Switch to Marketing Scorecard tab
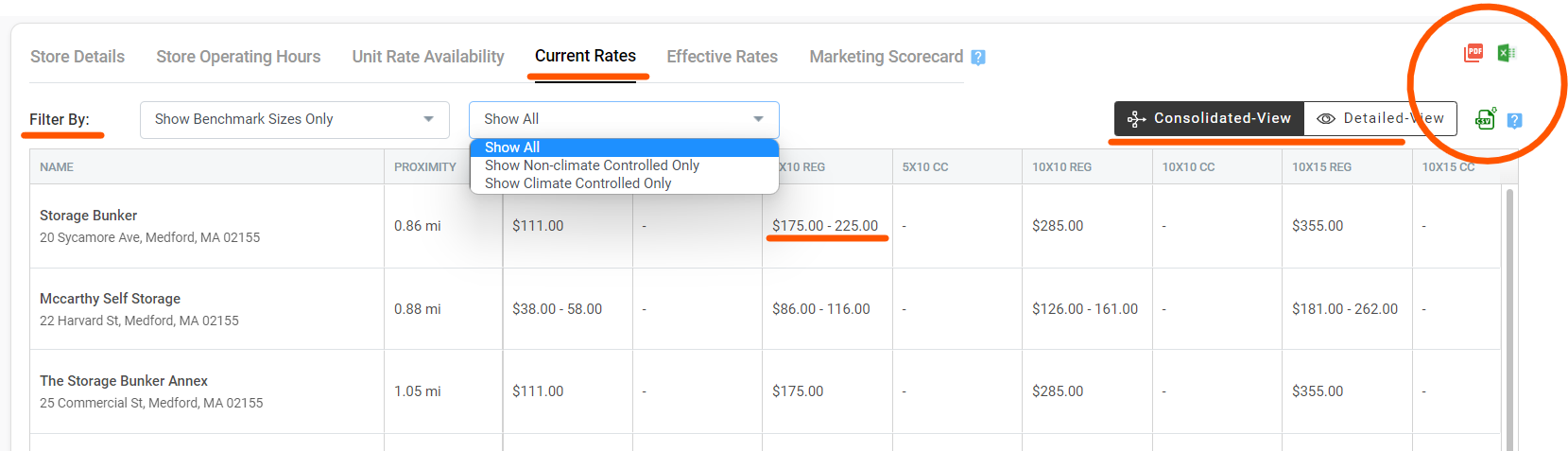 [x=886, y=57]
